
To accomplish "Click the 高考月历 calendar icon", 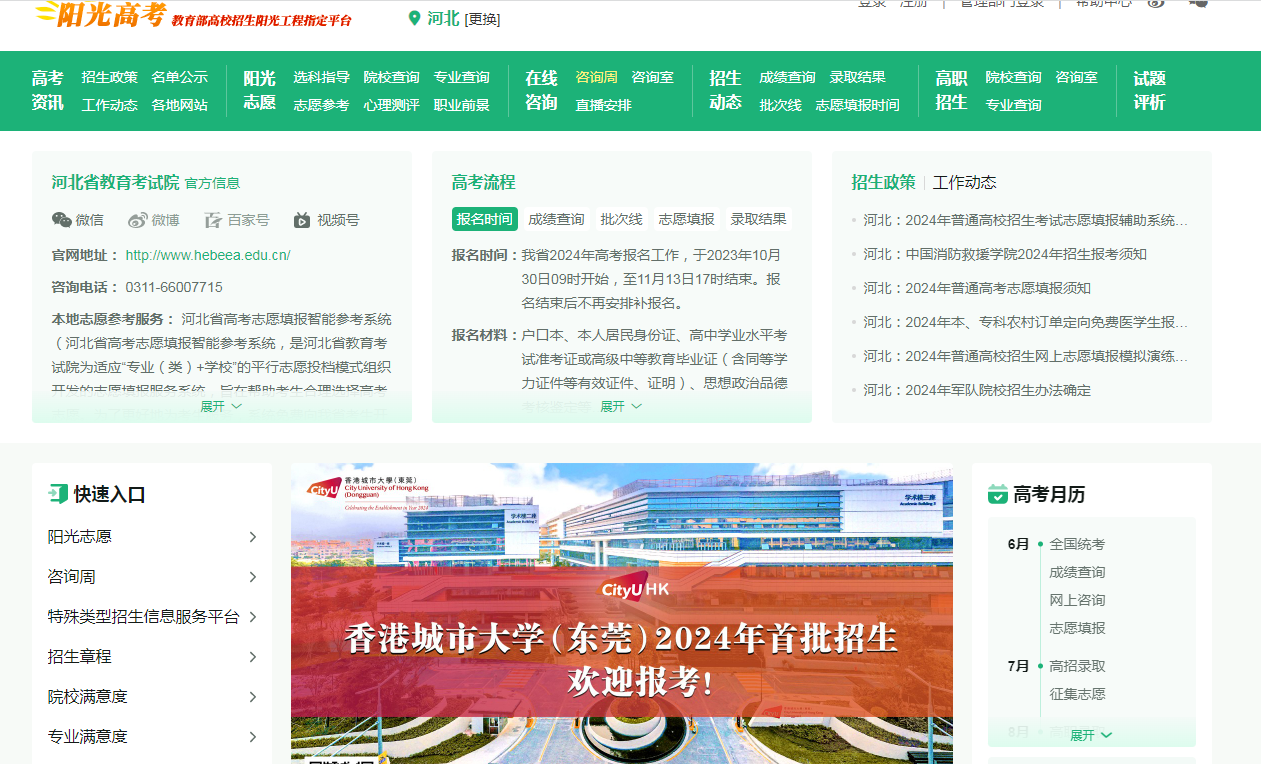I will [998, 494].
